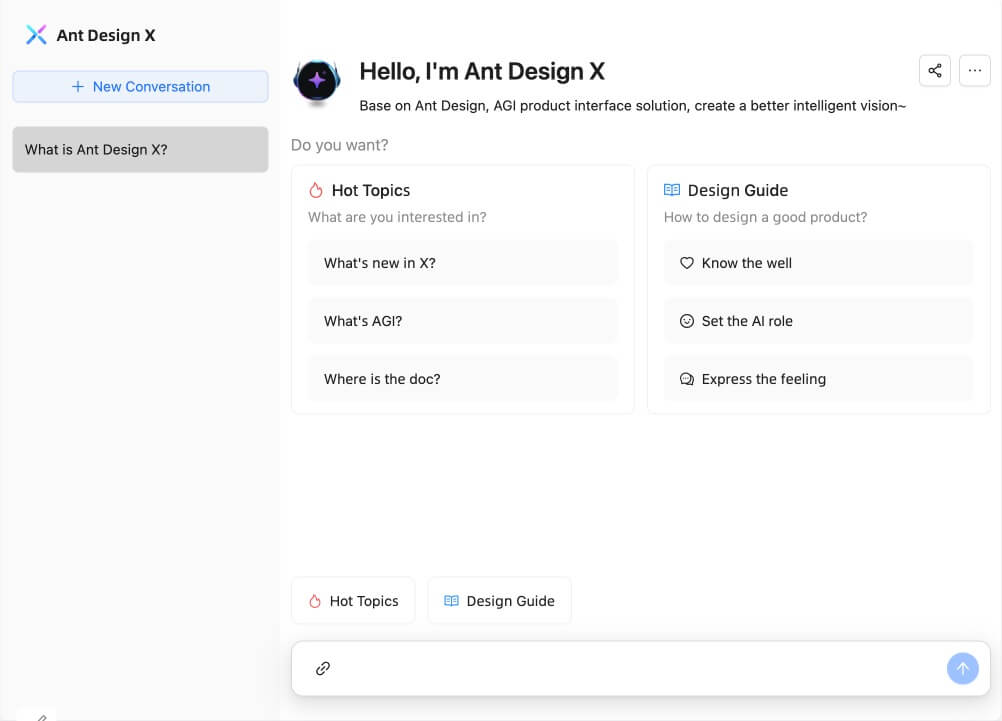Select the Where is the doc? prompt
1002x721 pixels.
[x=462, y=379]
